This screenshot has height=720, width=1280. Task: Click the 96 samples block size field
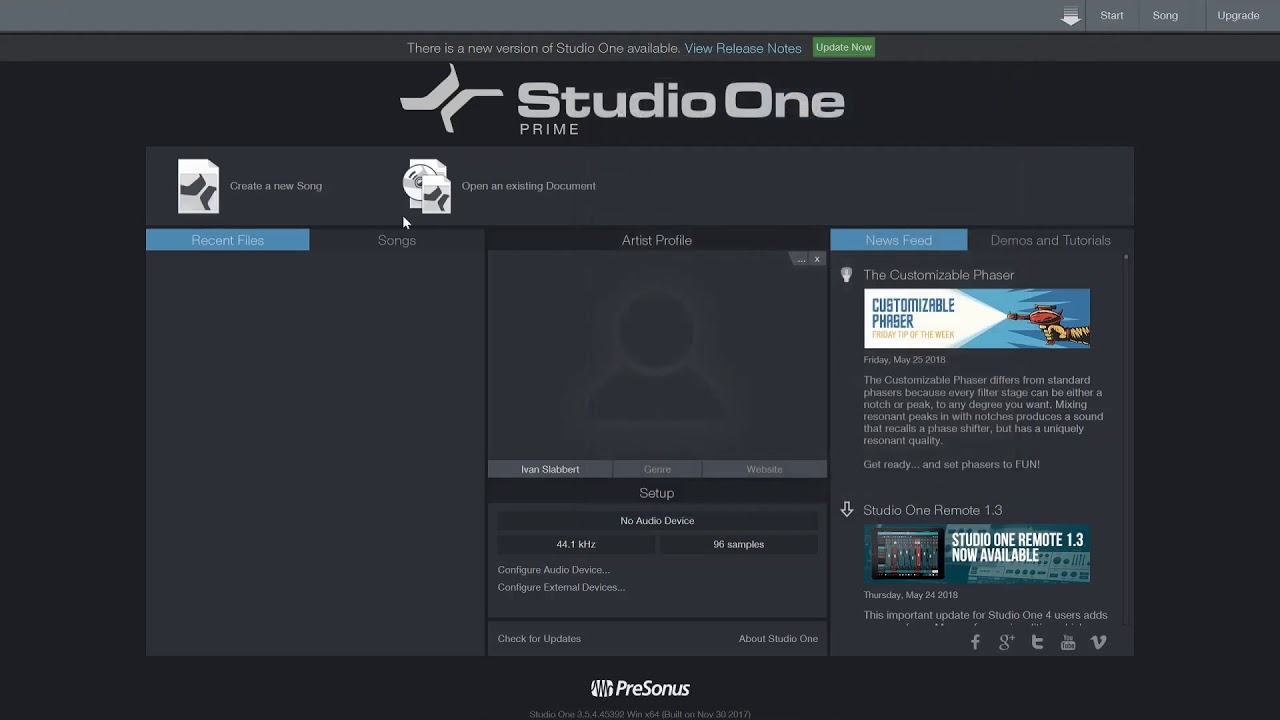click(738, 545)
